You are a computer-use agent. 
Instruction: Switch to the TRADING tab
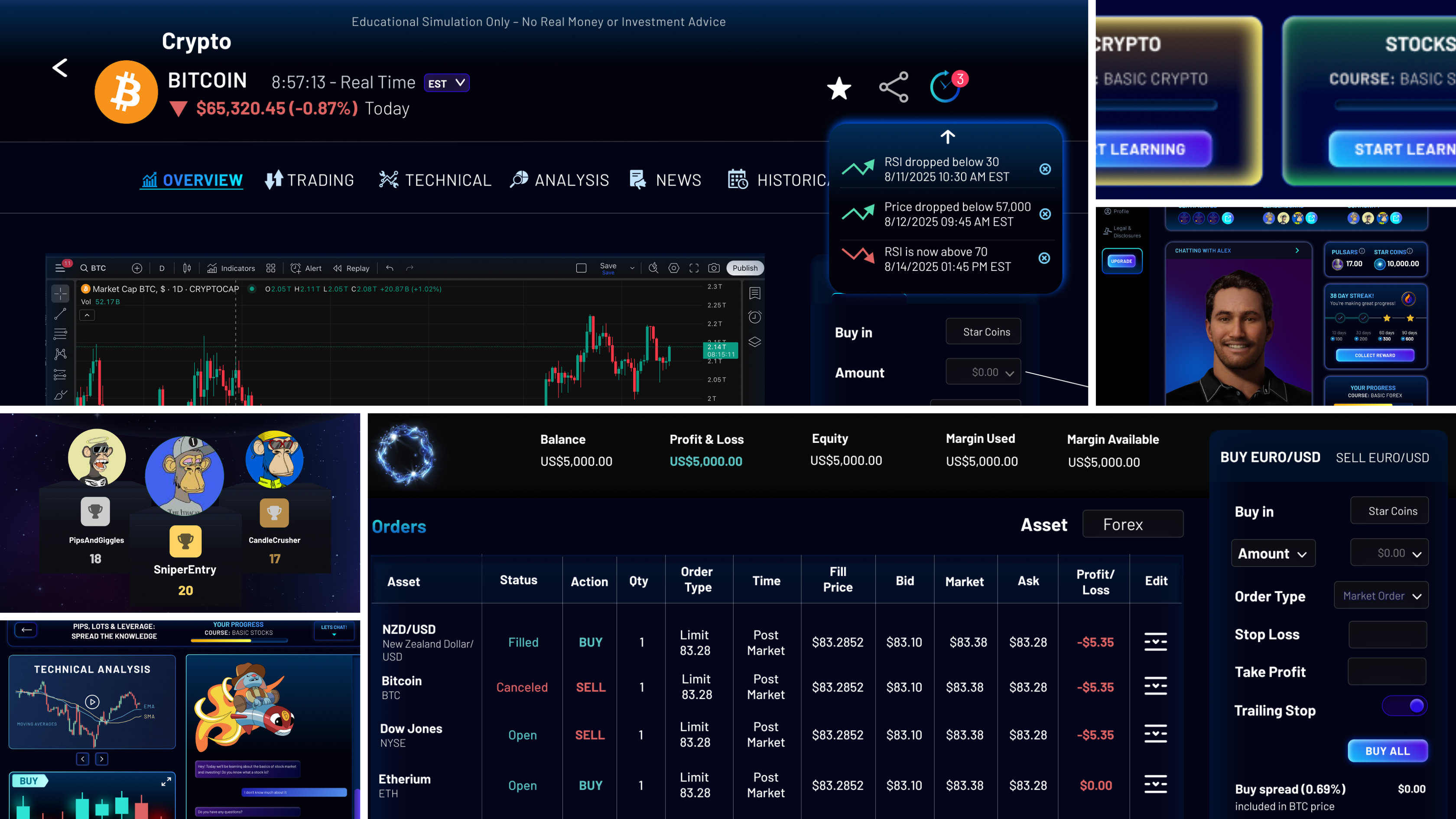(309, 180)
